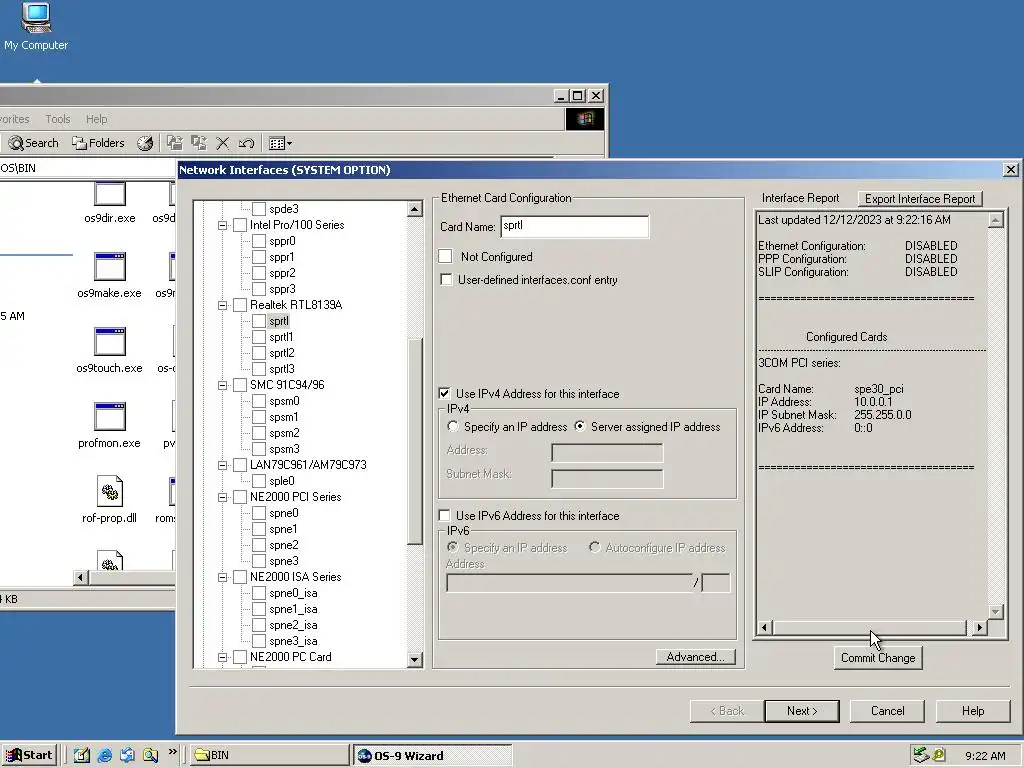Select the sprtl1 tree item
Image resolution: width=1024 pixels, height=768 pixels.
pos(281,337)
